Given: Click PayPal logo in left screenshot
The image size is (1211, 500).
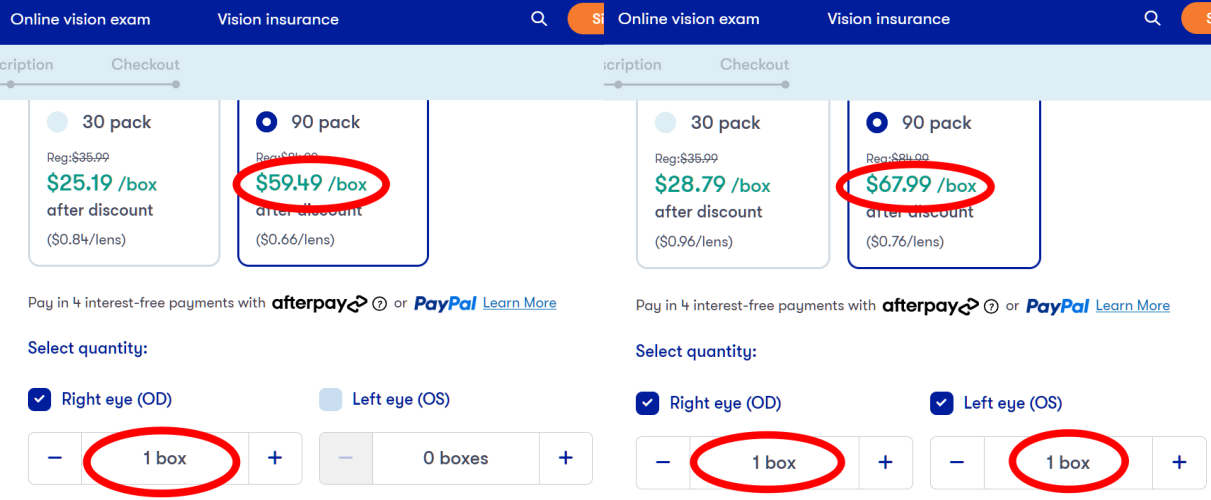Looking at the screenshot, I should [445, 303].
